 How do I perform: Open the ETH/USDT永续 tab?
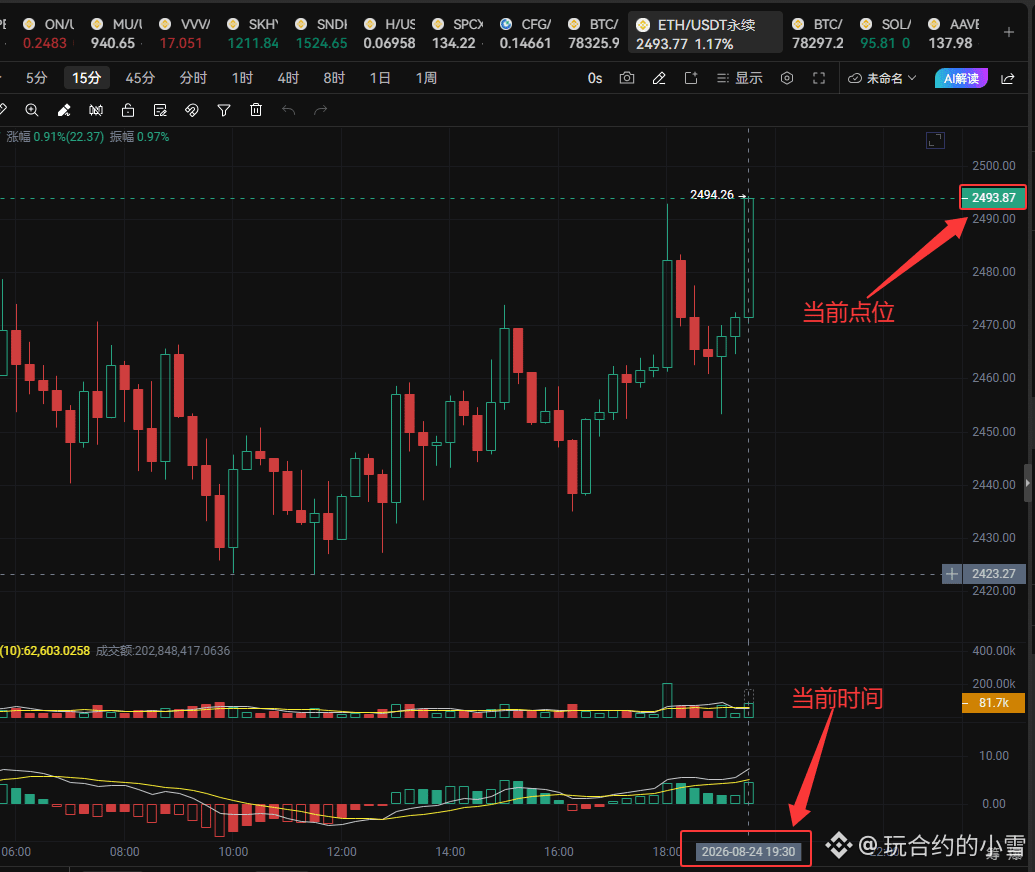705,33
